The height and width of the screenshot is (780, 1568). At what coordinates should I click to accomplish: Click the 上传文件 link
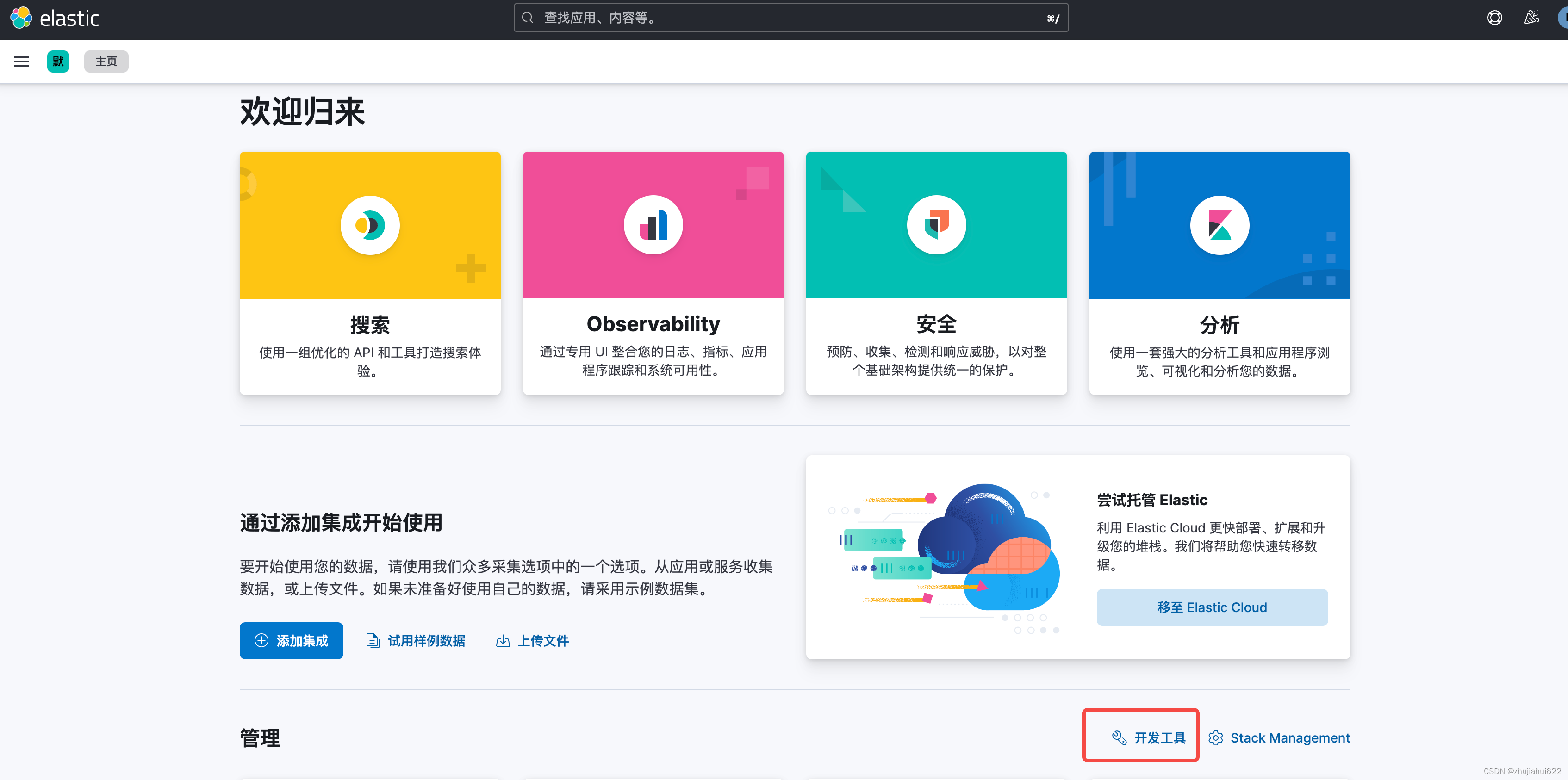tap(533, 641)
